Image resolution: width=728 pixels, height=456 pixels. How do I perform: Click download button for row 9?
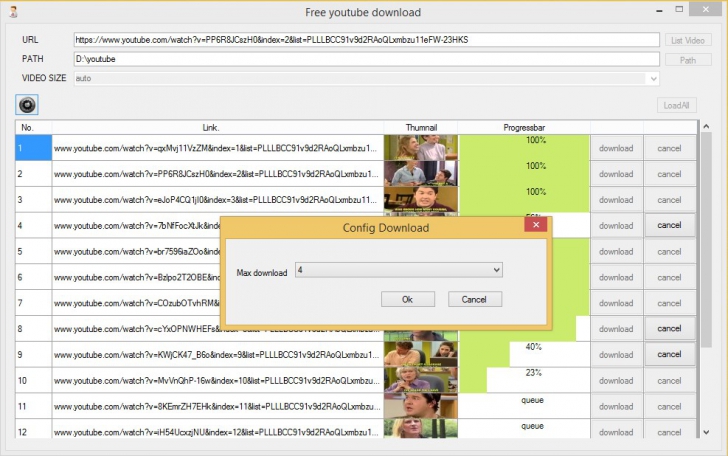(x=616, y=355)
